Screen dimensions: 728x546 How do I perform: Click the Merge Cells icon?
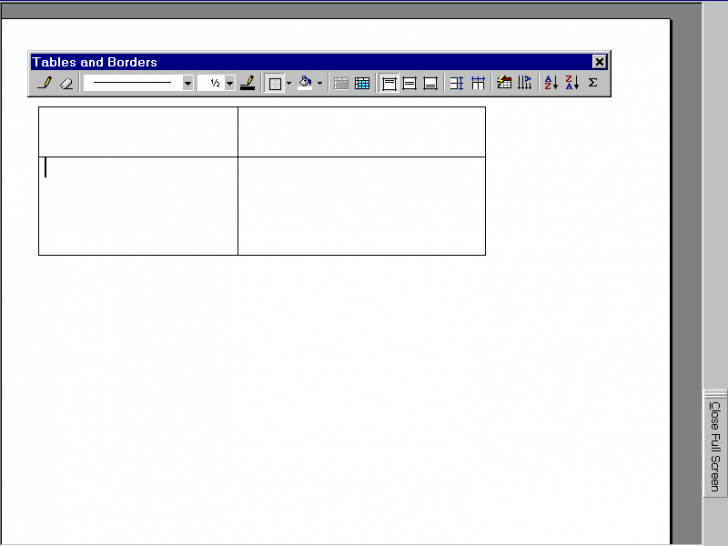341,84
